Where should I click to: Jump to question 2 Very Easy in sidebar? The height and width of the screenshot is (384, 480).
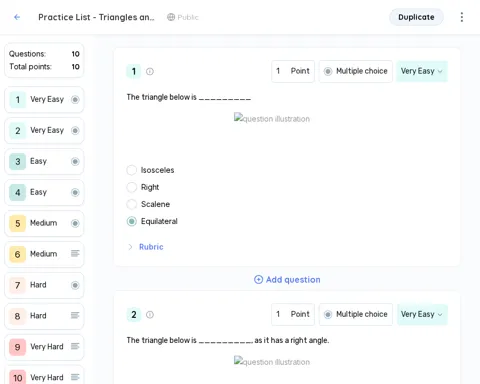pos(44,130)
